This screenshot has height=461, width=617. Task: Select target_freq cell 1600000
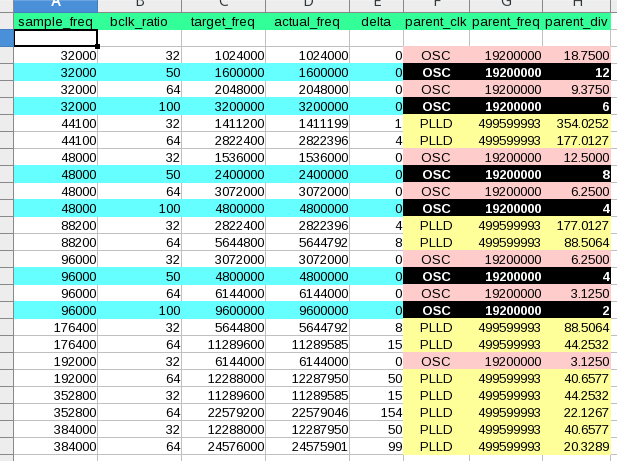click(223, 72)
